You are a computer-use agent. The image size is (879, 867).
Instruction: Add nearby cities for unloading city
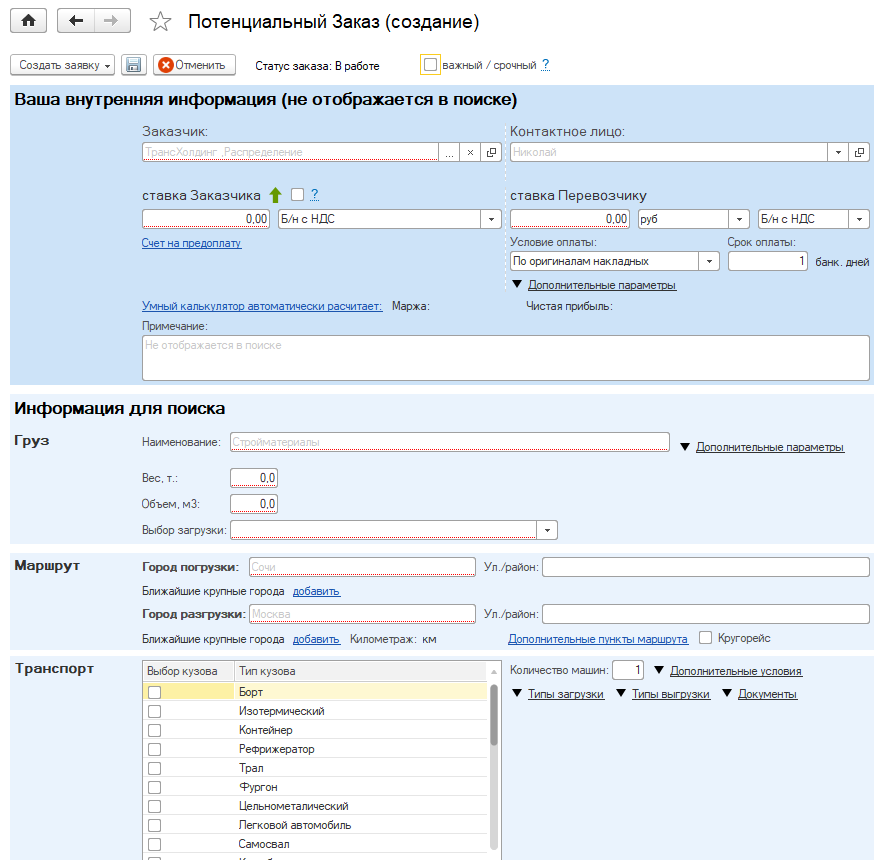[316, 639]
